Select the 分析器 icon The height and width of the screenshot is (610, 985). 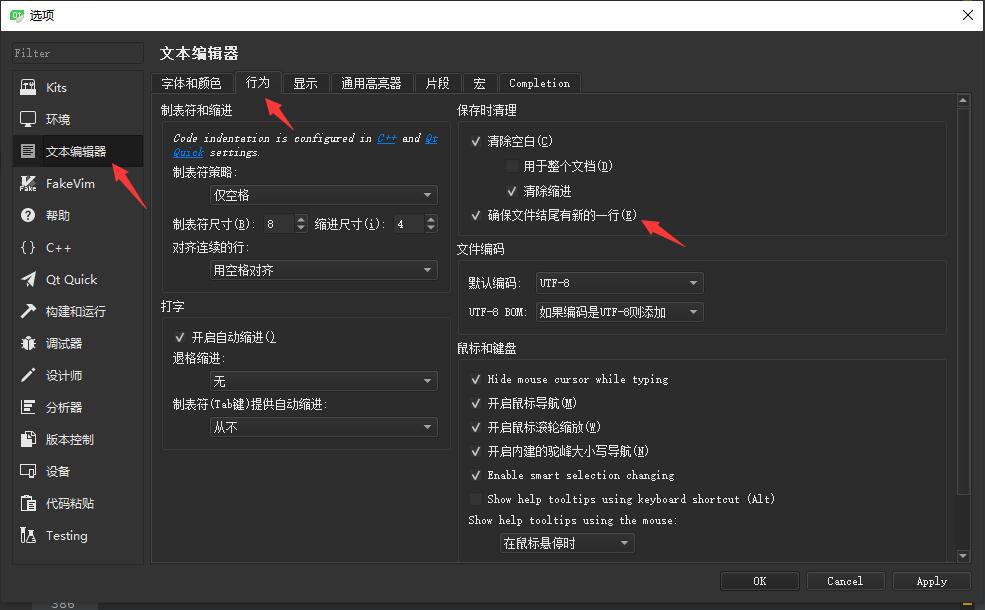(28, 407)
